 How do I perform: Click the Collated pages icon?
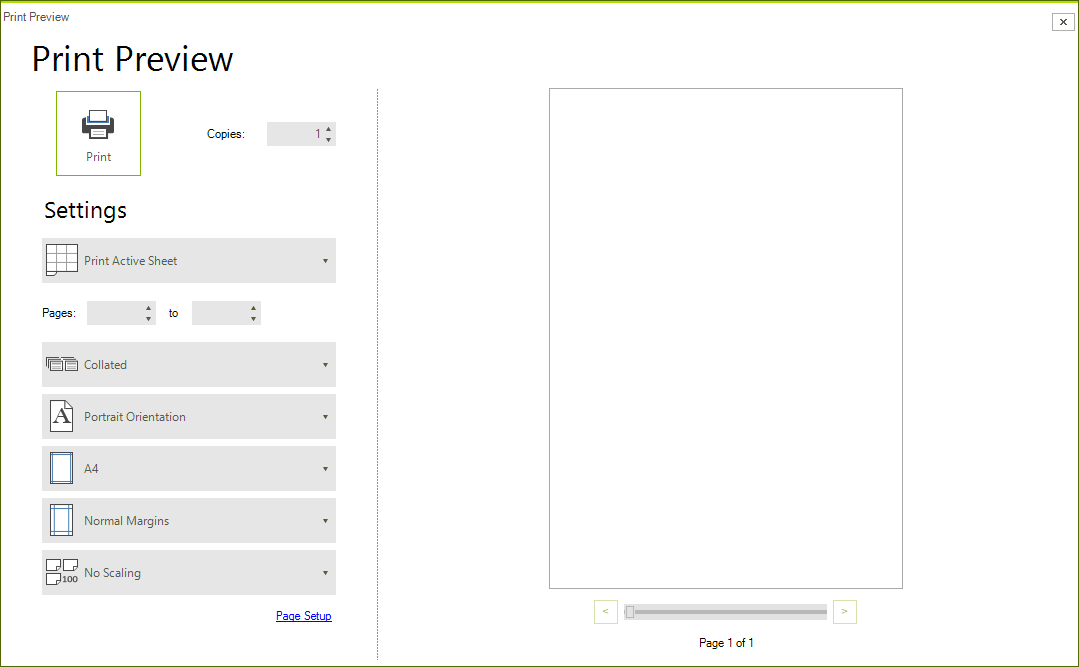click(x=61, y=364)
